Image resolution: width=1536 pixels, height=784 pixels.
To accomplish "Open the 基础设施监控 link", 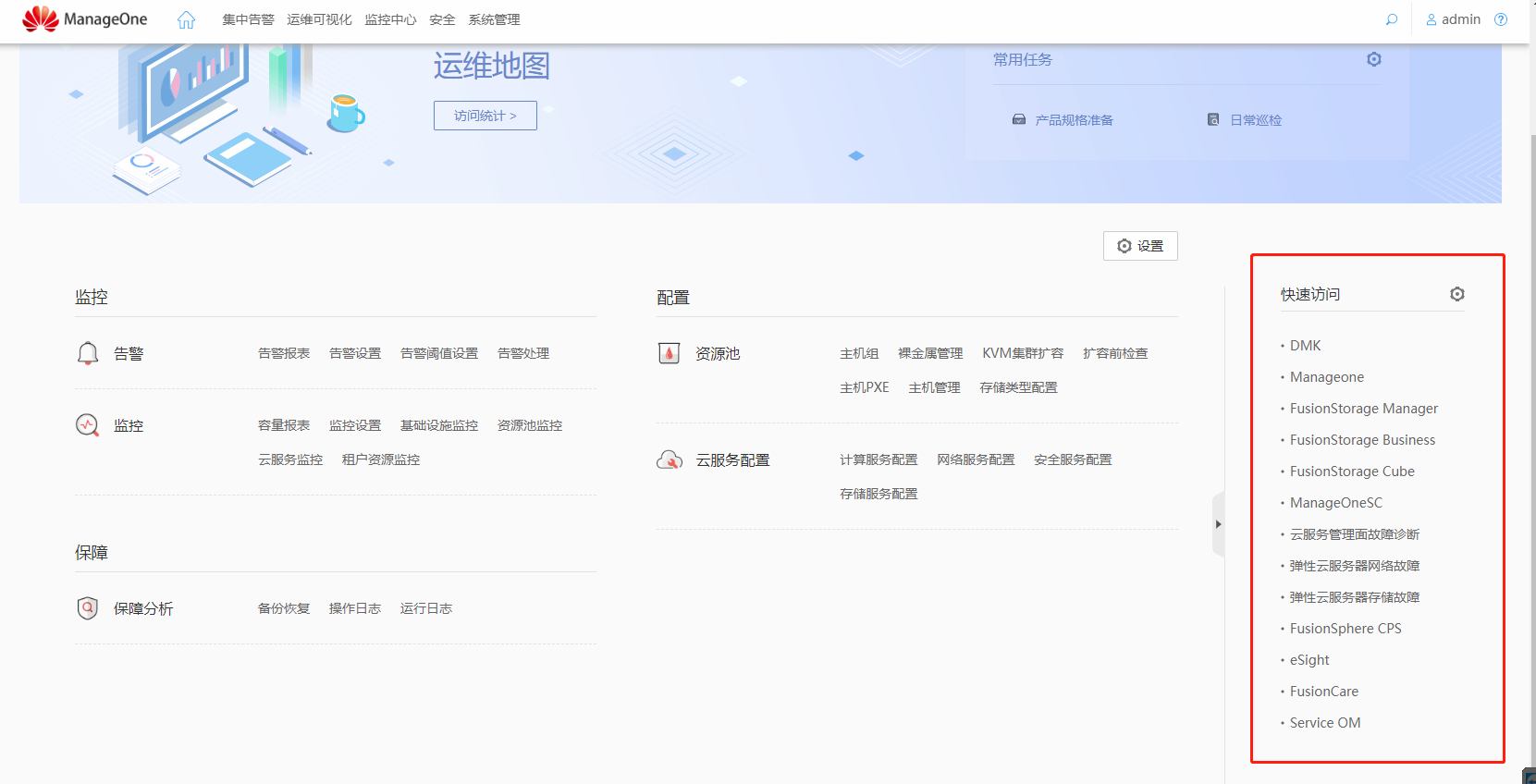I will (x=439, y=425).
